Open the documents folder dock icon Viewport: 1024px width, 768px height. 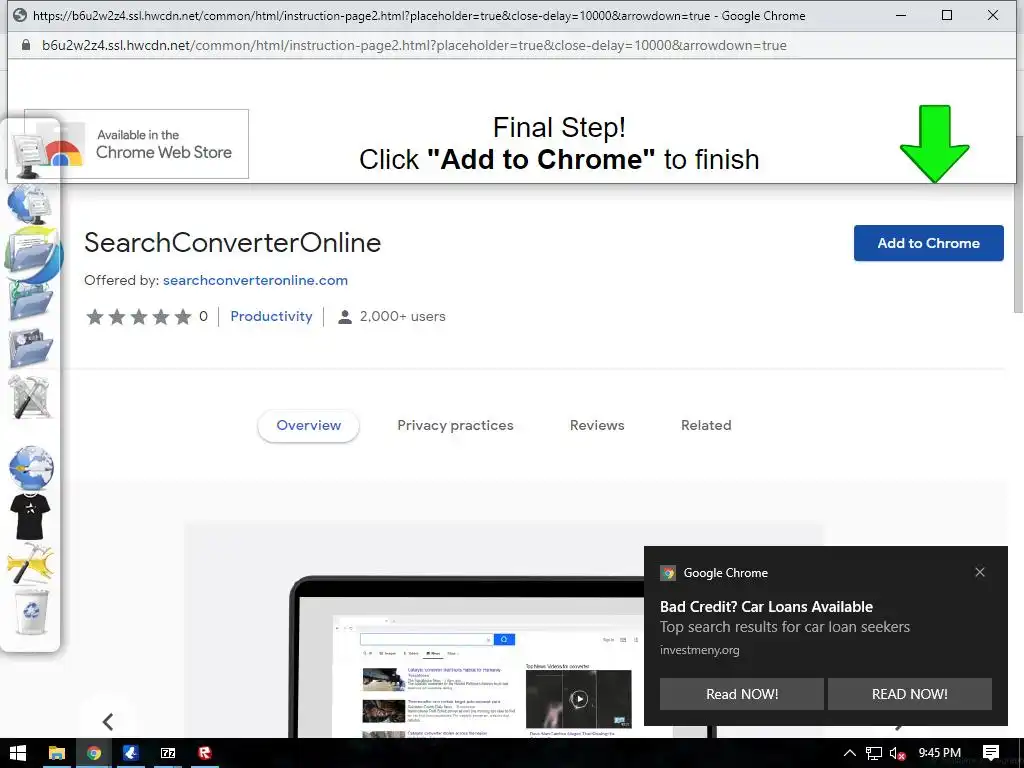pos(33,255)
